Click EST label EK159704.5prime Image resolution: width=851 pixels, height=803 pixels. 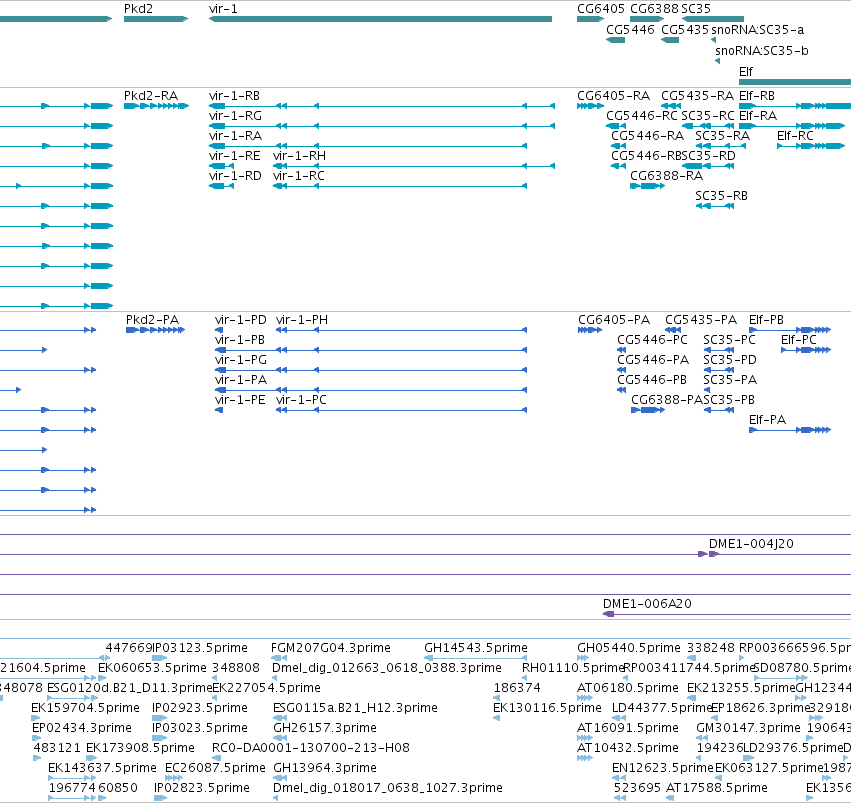click(85, 708)
